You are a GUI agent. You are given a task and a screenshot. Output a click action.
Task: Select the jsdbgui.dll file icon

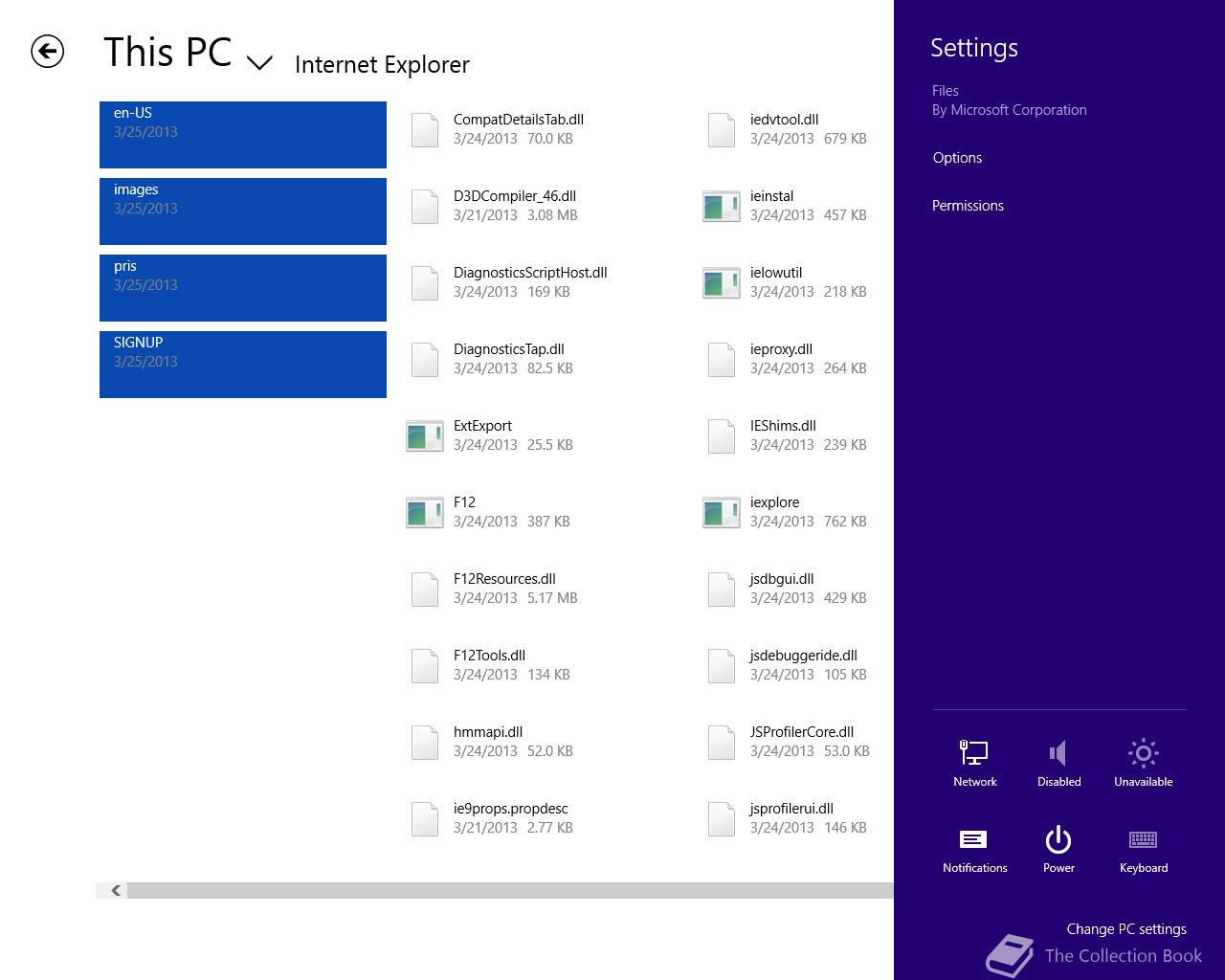click(x=722, y=590)
